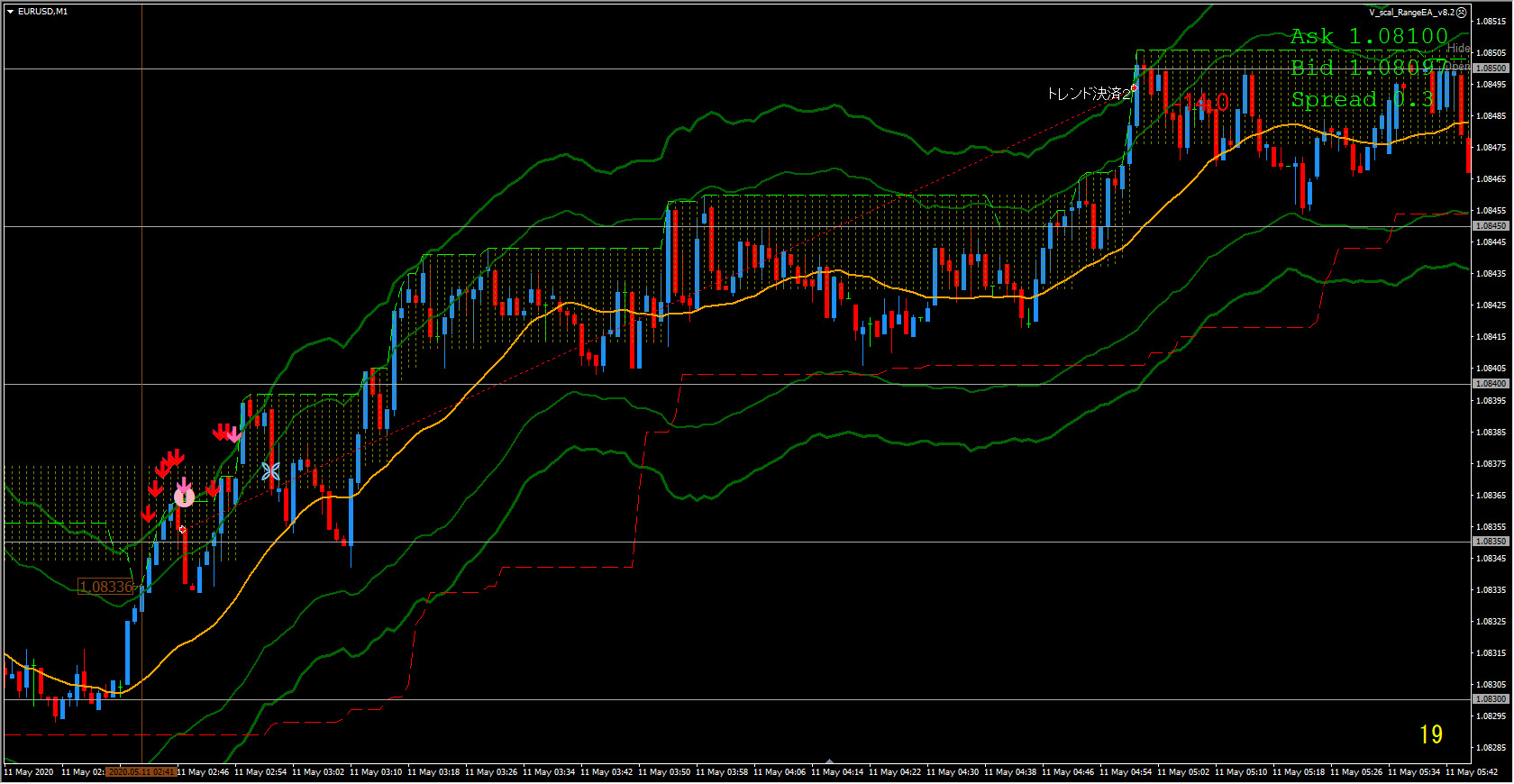Click the Spread 0.3 readout
The image size is (1514, 784).
(1362, 99)
